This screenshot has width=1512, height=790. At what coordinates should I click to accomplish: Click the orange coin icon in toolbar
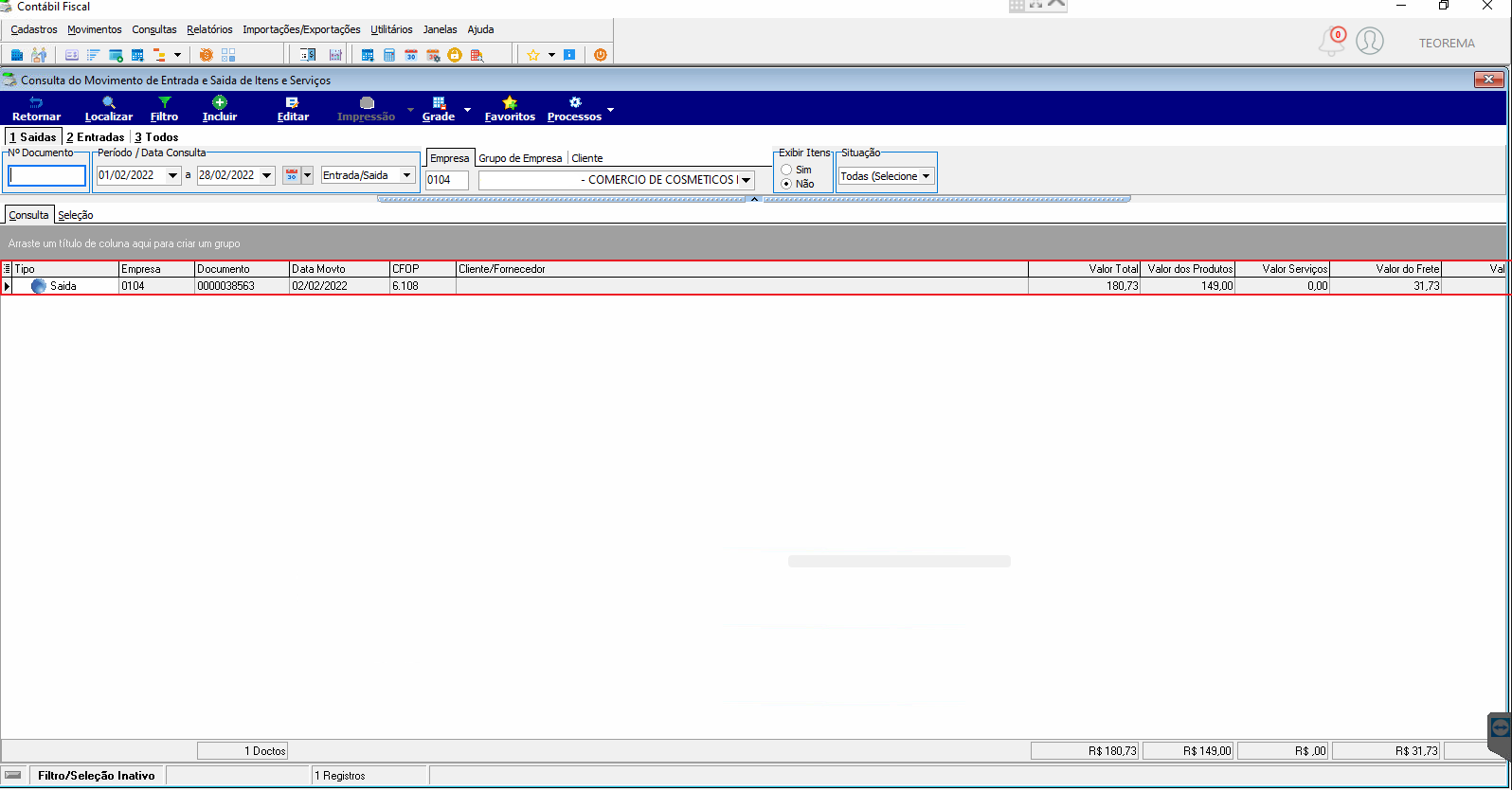click(206, 55)
